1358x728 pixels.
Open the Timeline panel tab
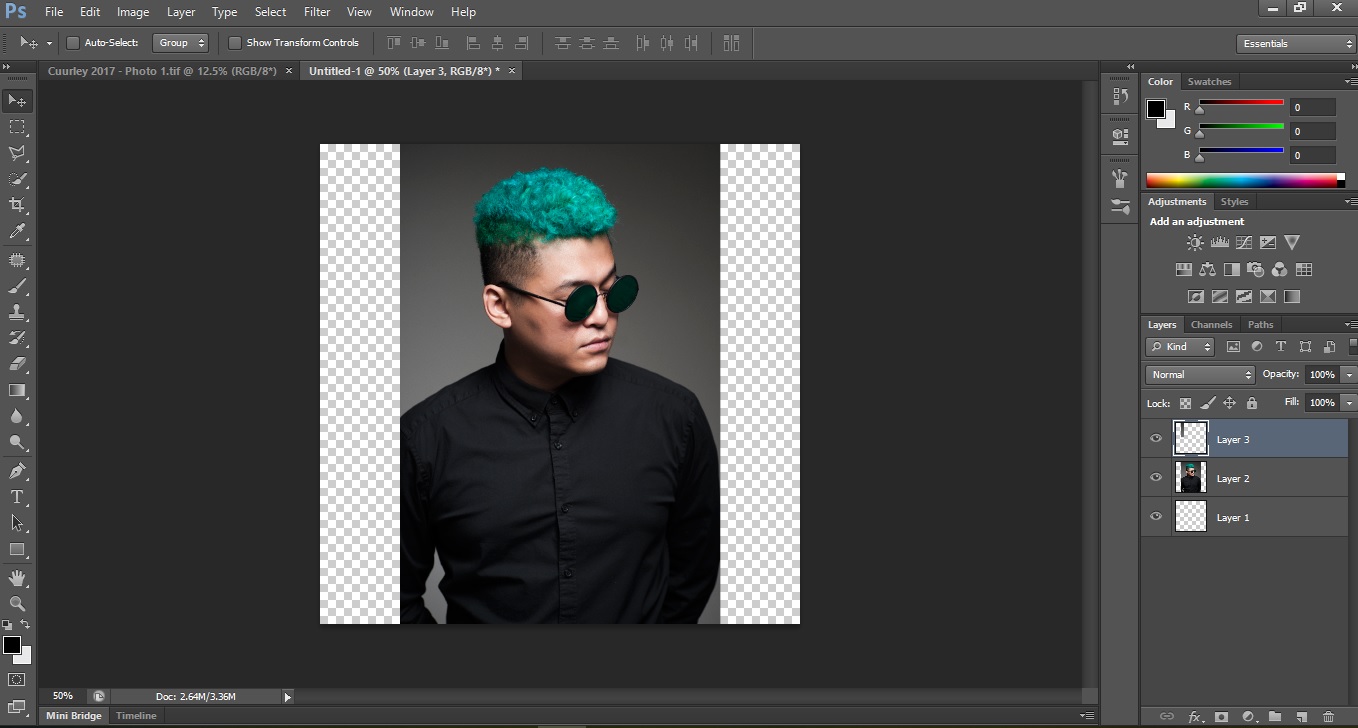click(x=136, y=716)
